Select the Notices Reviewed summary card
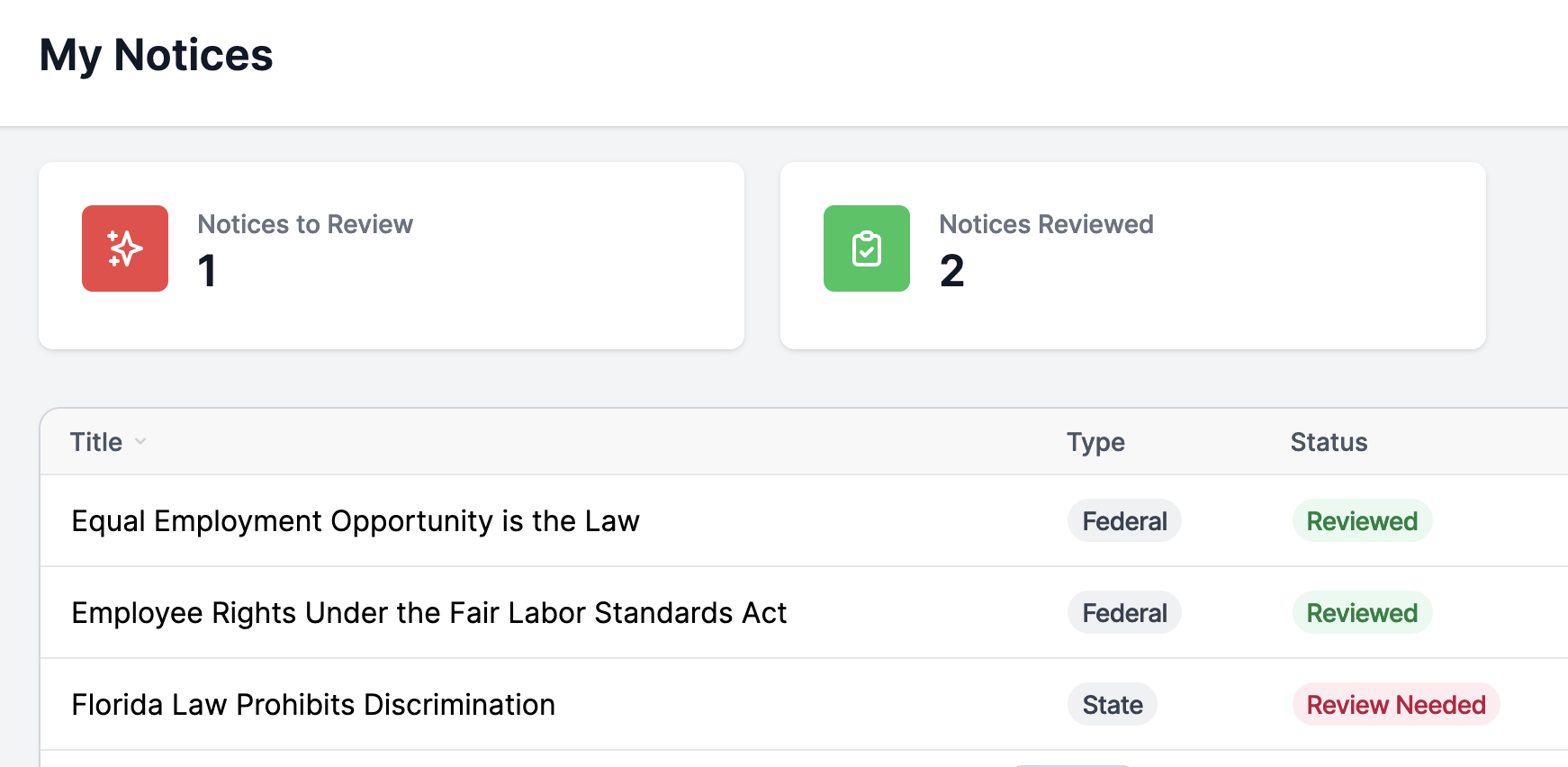The width and height of the screenshot is (1568, 767). (1133, 256)
